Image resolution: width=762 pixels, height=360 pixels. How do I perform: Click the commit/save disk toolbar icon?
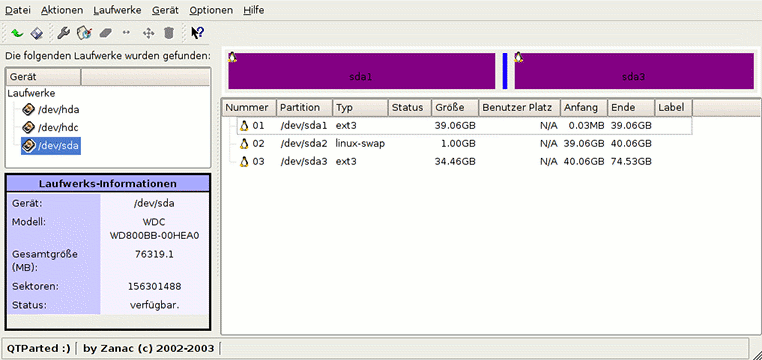click(37, 33)
